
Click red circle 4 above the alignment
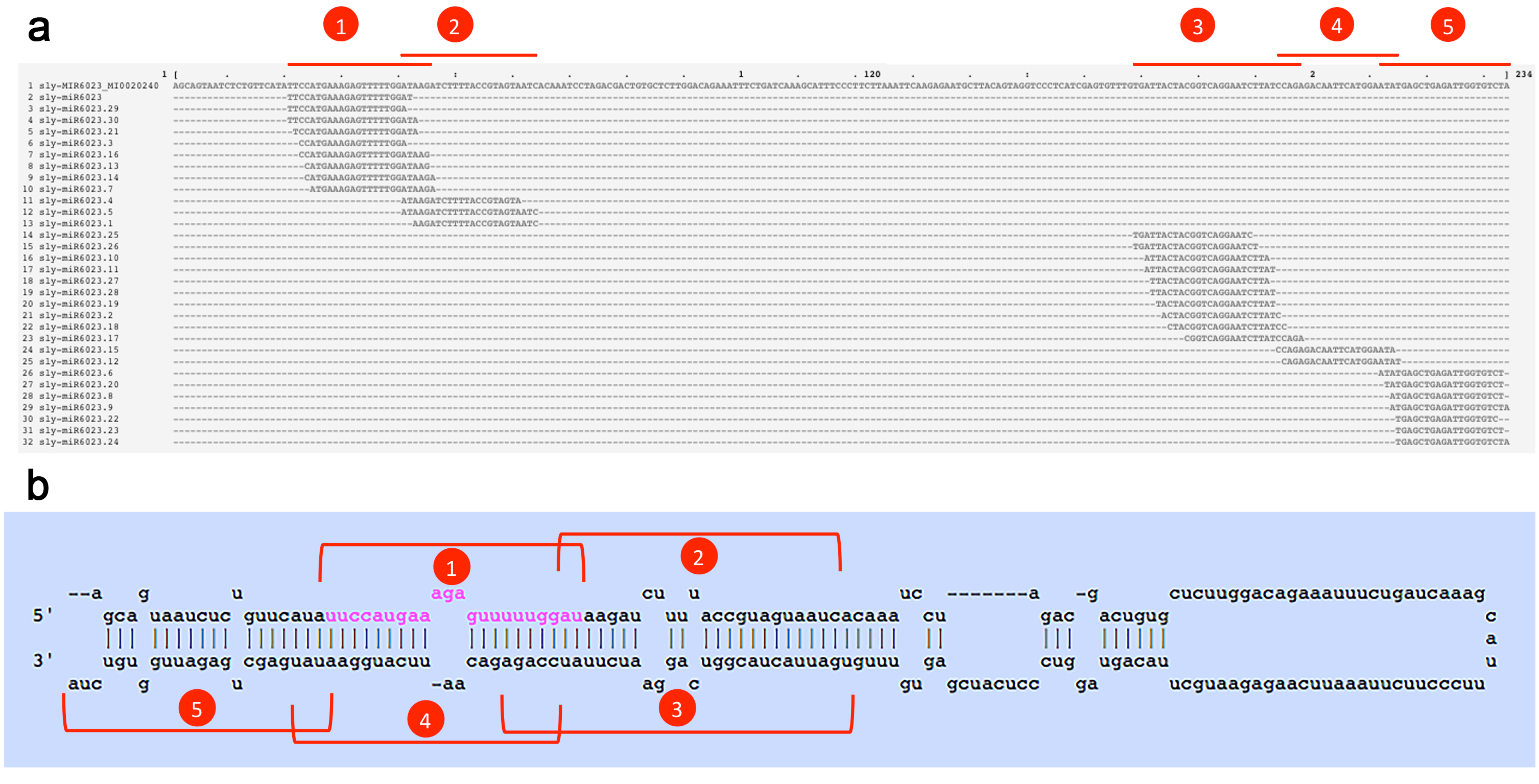[x=1336, y=25]
